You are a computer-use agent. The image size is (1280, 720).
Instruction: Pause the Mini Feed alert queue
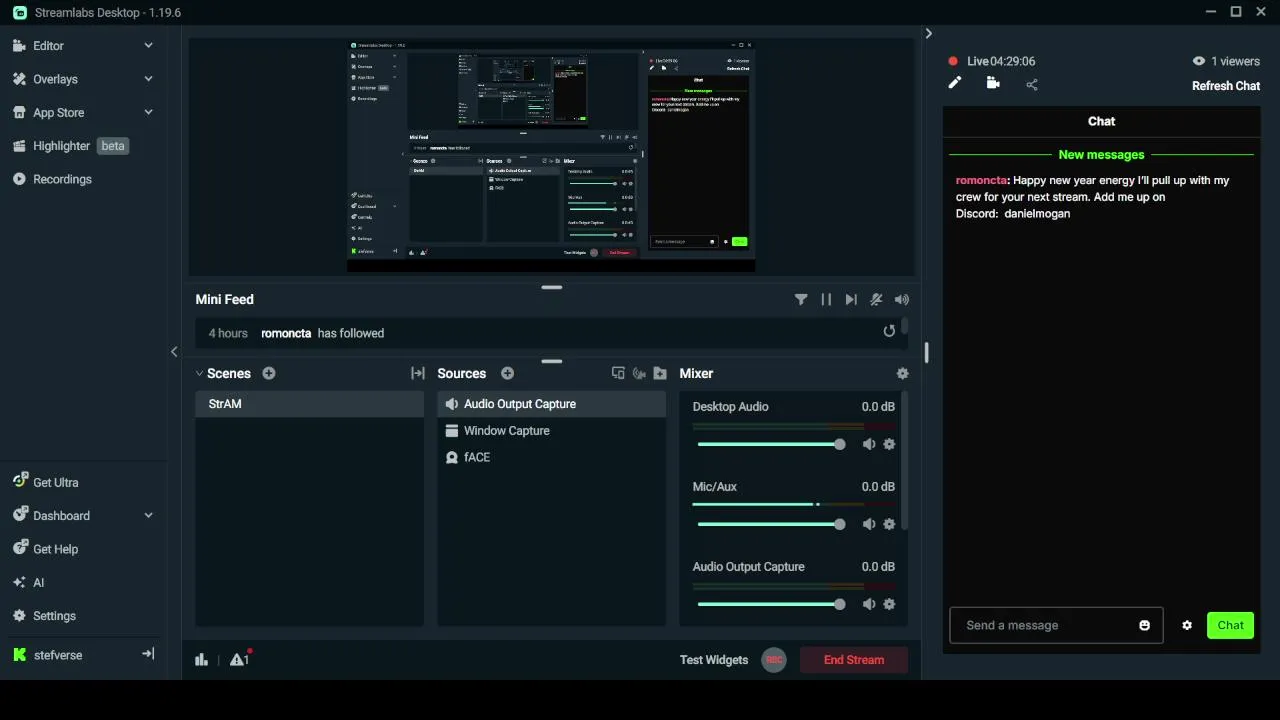click(x=826, y=299)
